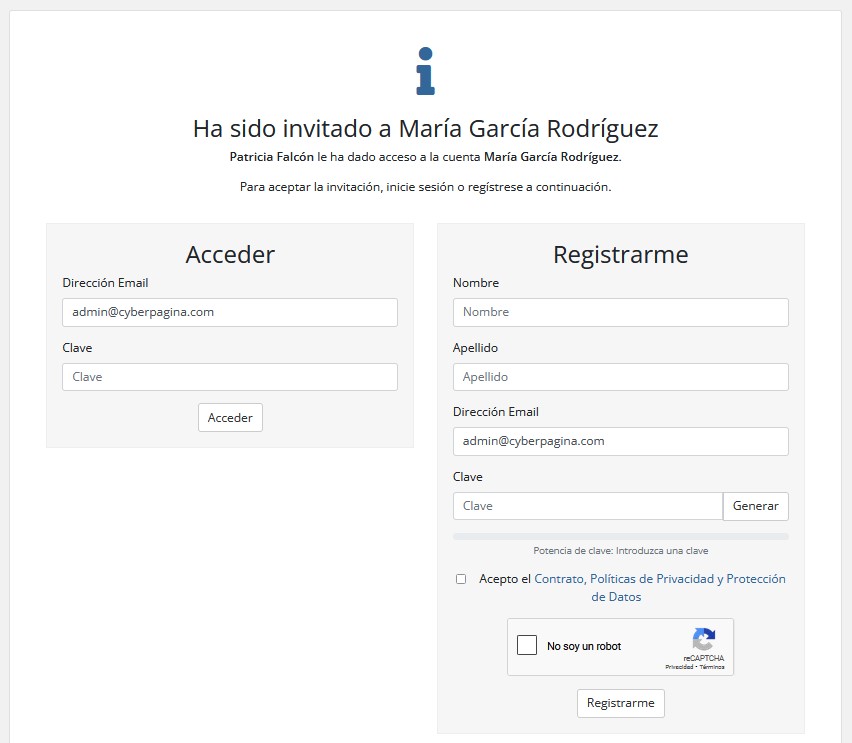The image size is (852, 743).
Task: Generate a password with the Generar button
Action: coord(755,506)
